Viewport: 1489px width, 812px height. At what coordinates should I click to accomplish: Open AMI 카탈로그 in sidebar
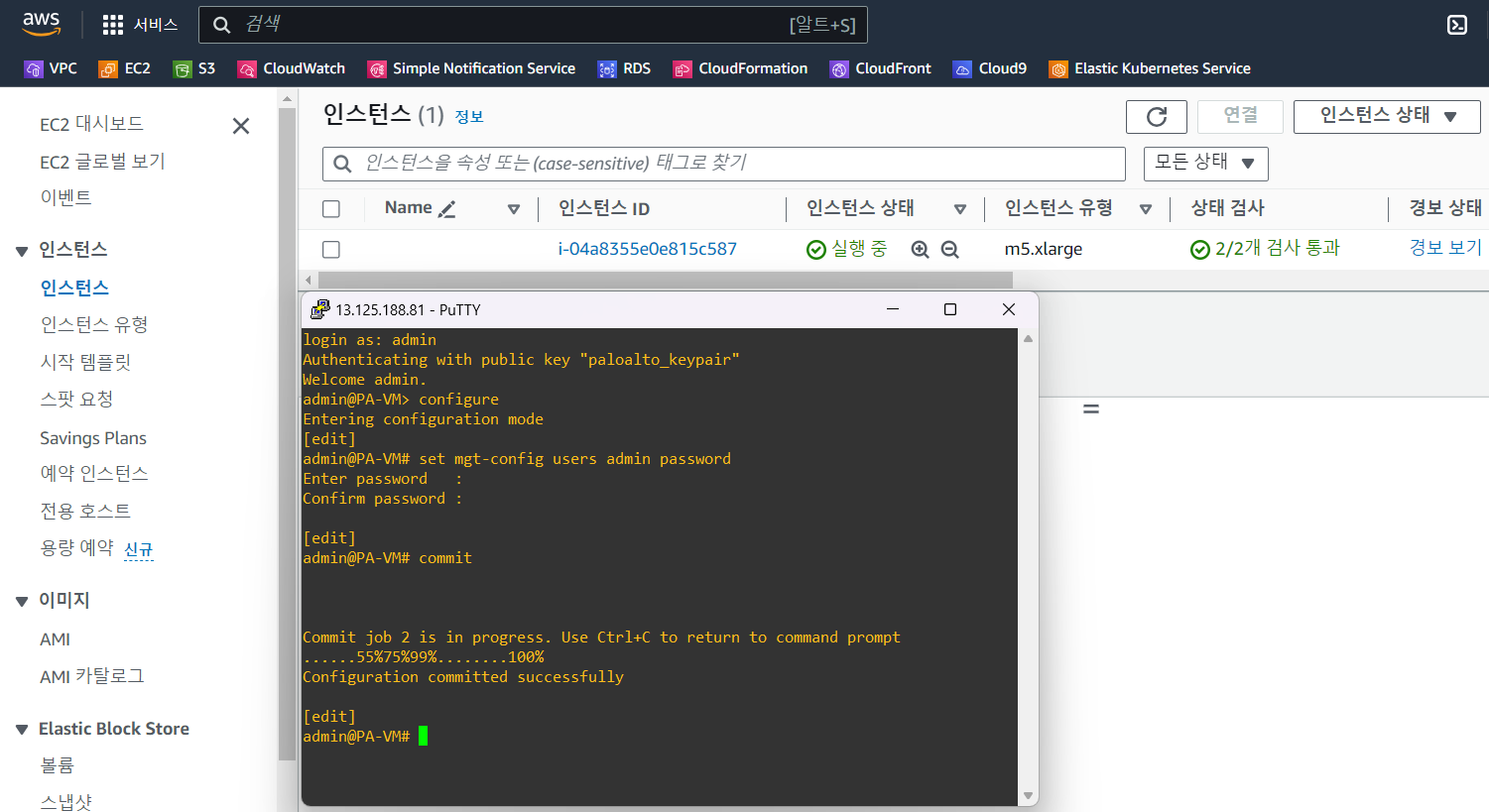(x=92, y=676)
